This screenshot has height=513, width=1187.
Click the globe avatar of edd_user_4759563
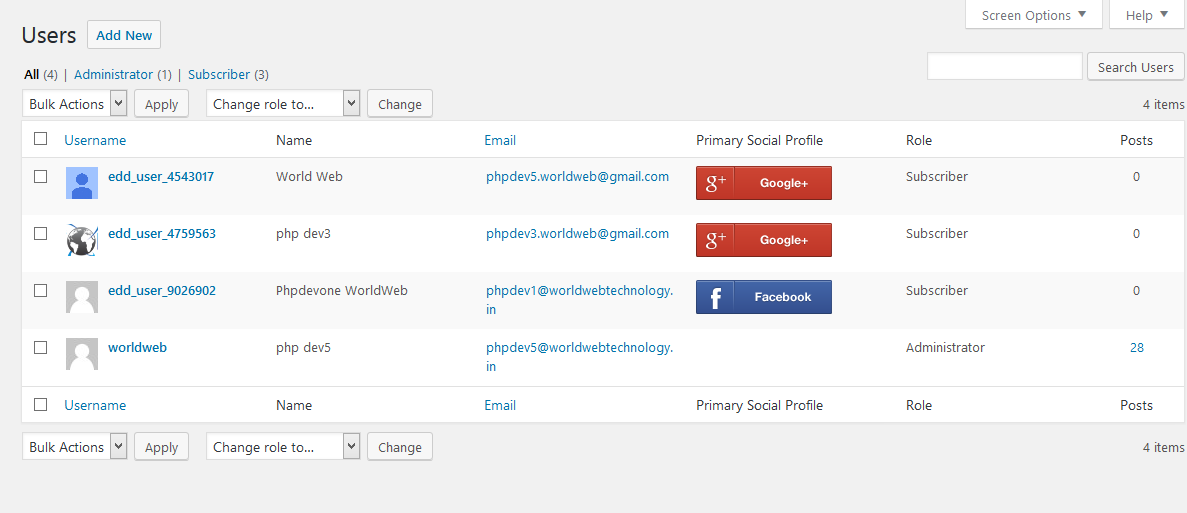pos(82,240)
